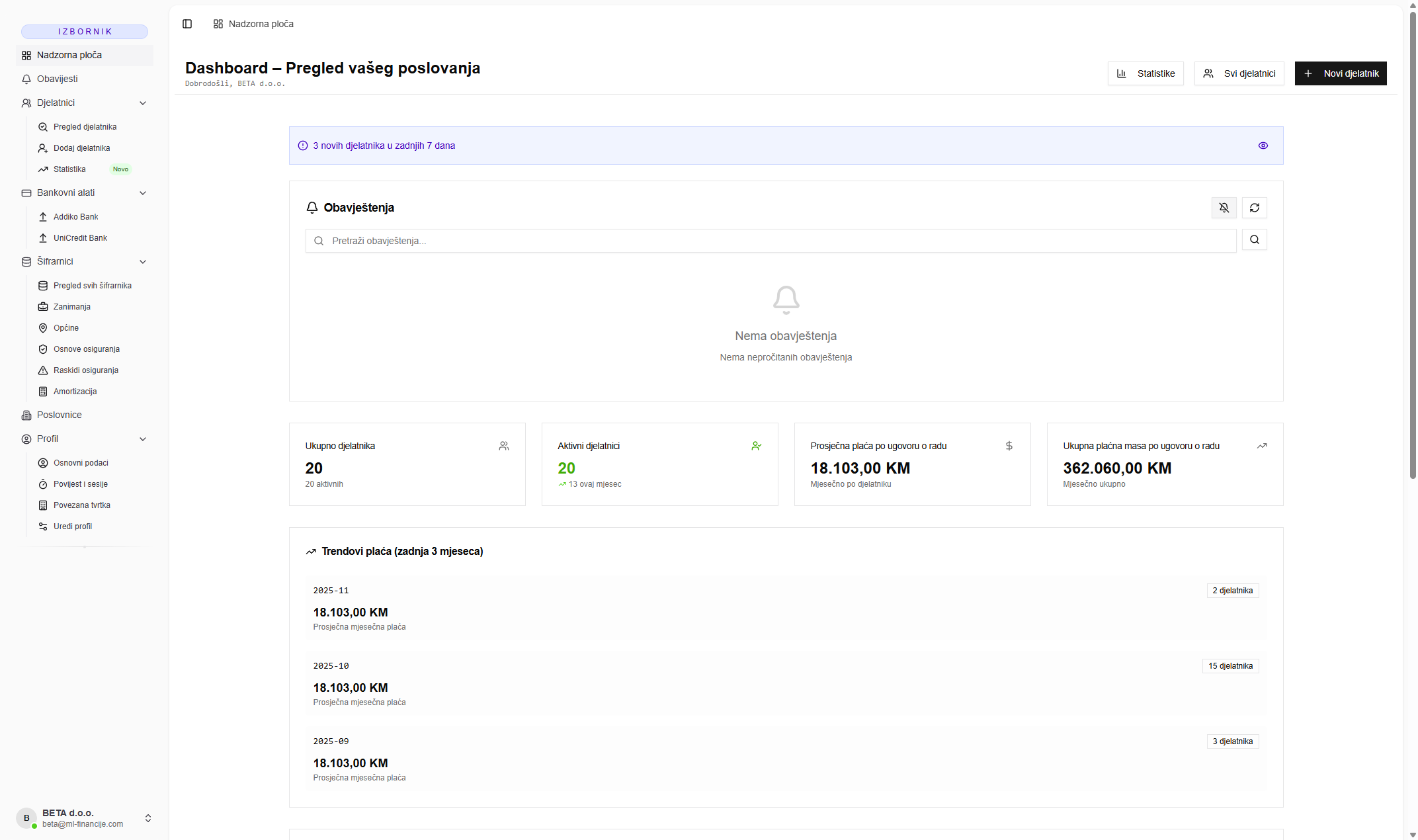Collapse the Bankovni alati section
The image size is (1418, 840).
[142, 193]
